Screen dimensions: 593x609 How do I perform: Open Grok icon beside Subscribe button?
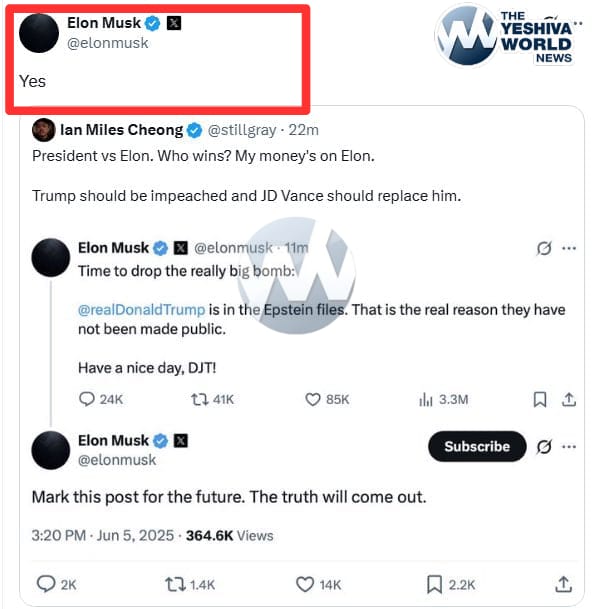[x=544, y=447]
